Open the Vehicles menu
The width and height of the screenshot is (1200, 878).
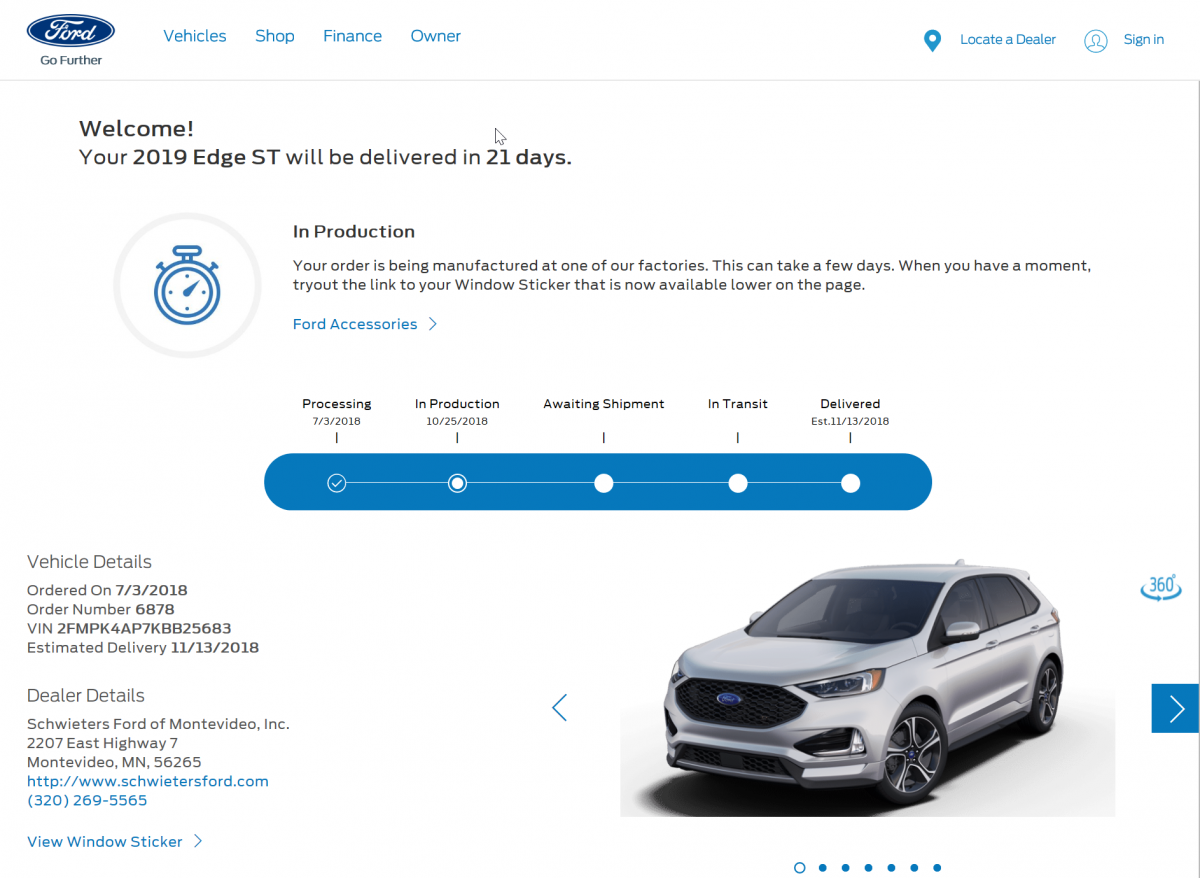click(195, 36)
